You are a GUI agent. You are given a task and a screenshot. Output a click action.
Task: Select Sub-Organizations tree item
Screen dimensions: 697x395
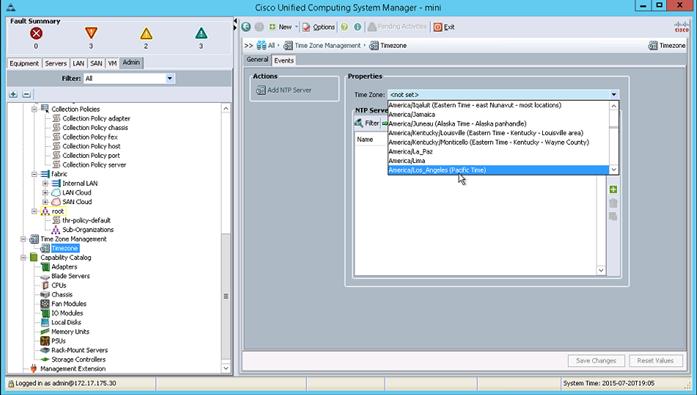pos(88,230)
